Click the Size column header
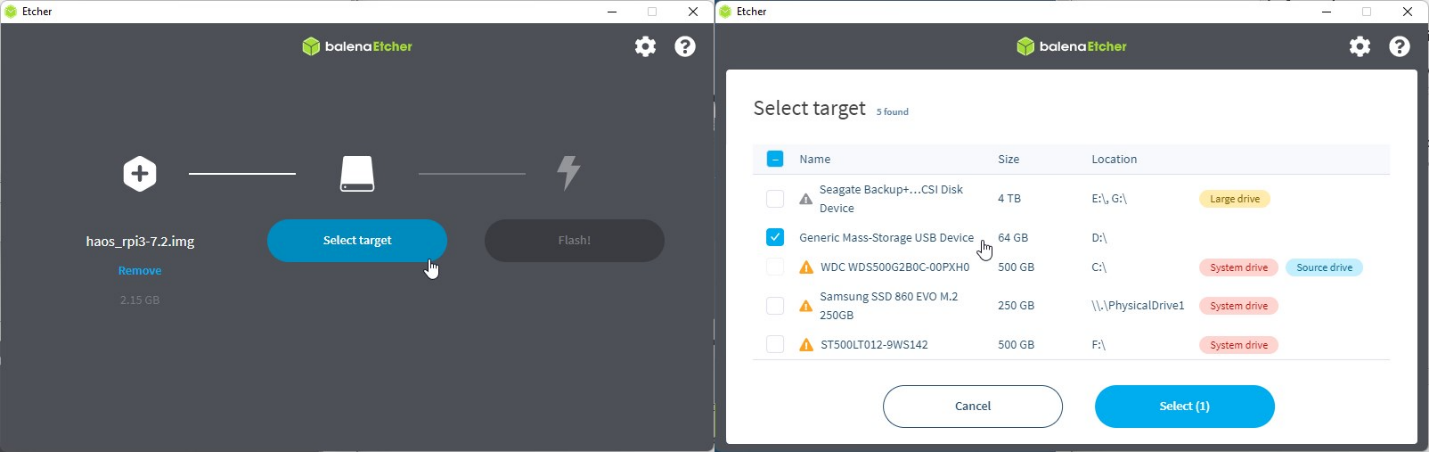This screenshot has width=1429, height=452. coord(1009,159)
